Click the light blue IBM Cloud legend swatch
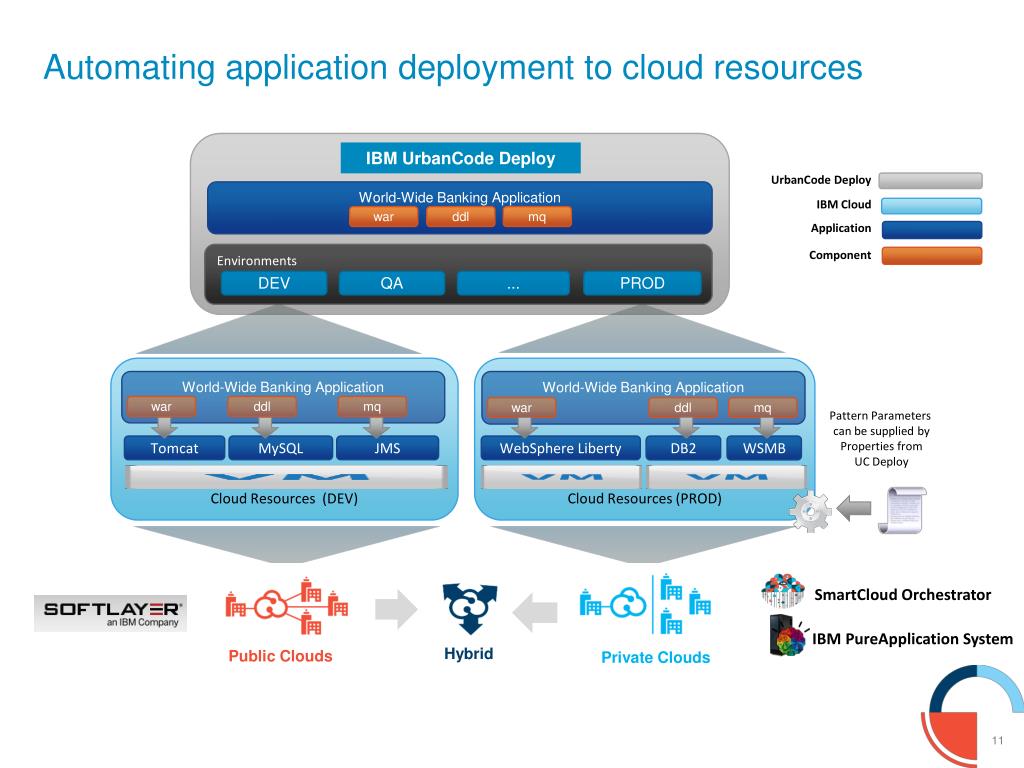The height and width of the screenshot is (768, 1024). tap(931, 206)
